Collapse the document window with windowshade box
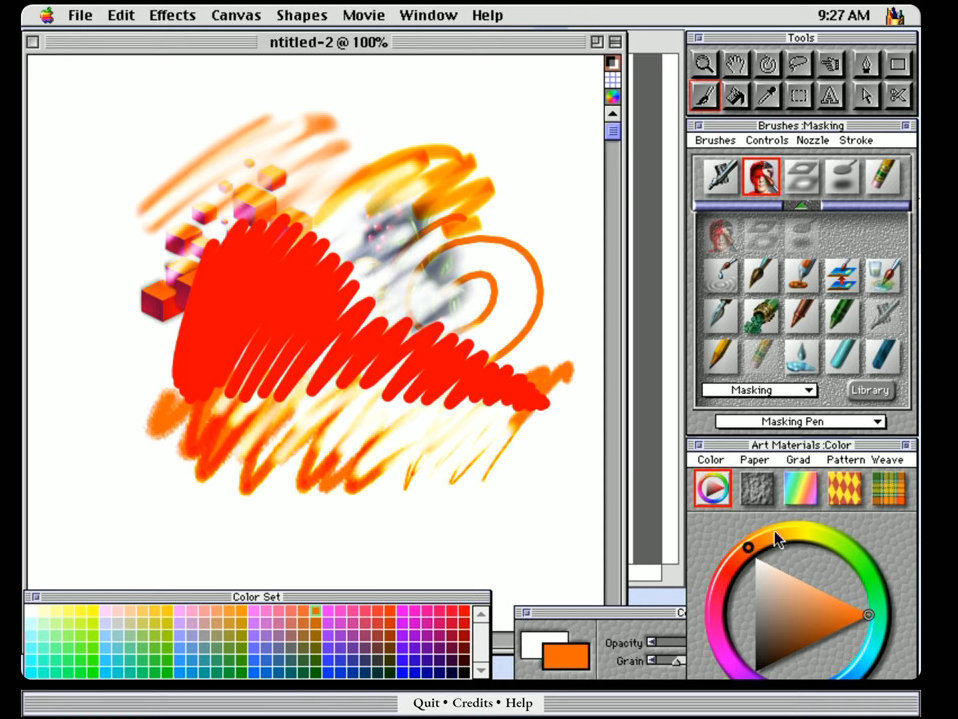The image size is (958, 719). coord(615,42)
